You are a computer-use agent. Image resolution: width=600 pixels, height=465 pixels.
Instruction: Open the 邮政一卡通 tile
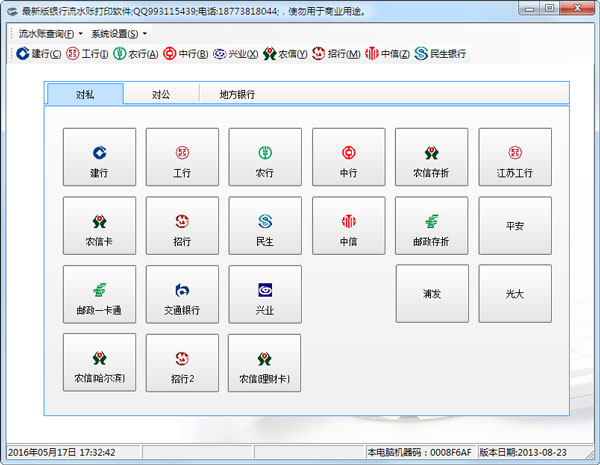click(x=99, y=294)
